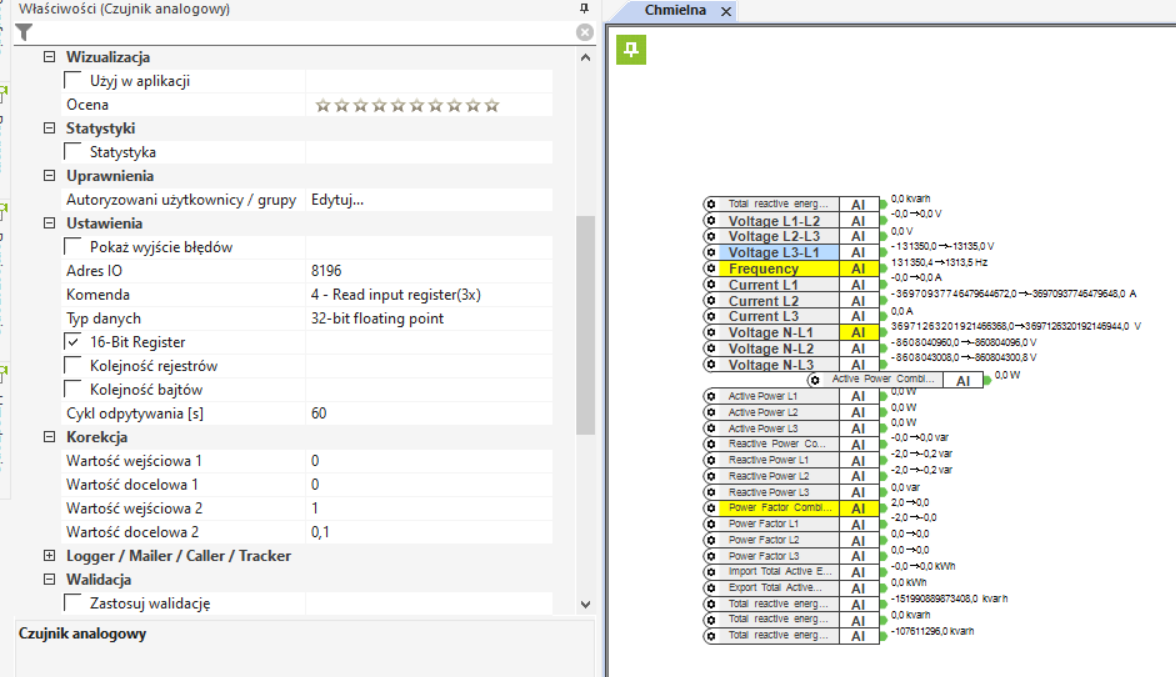Click the Wartość wejściowa 1 value field
The height and width of the screenshot is (677, 1176).
click(x=429, y=460)
